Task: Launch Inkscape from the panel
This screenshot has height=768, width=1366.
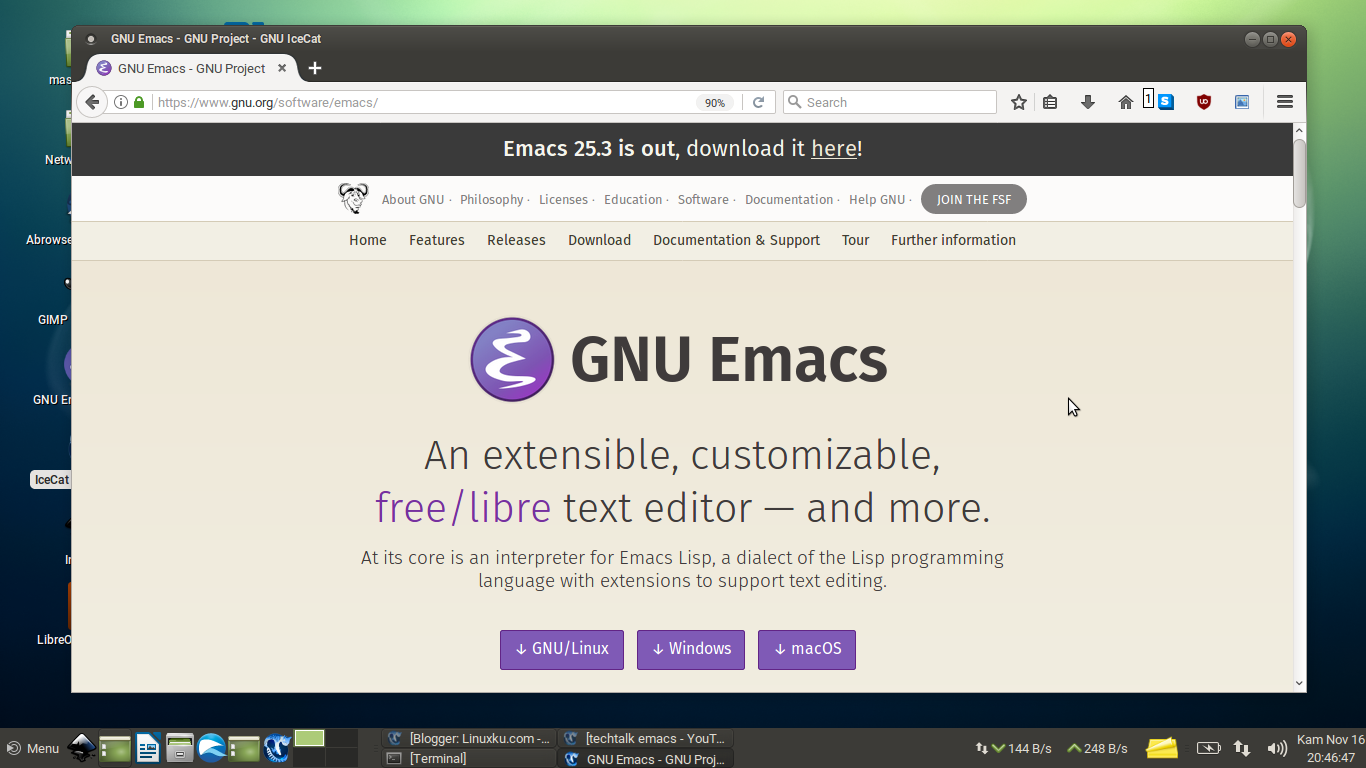Action: coord(82,747)
